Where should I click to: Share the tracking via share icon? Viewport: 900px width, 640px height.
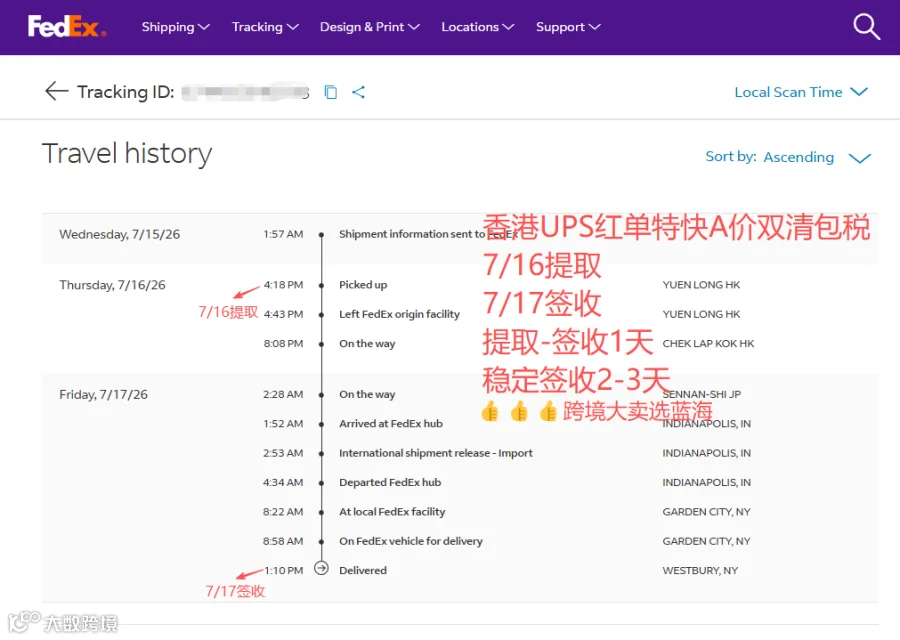(x=359, y=92)
